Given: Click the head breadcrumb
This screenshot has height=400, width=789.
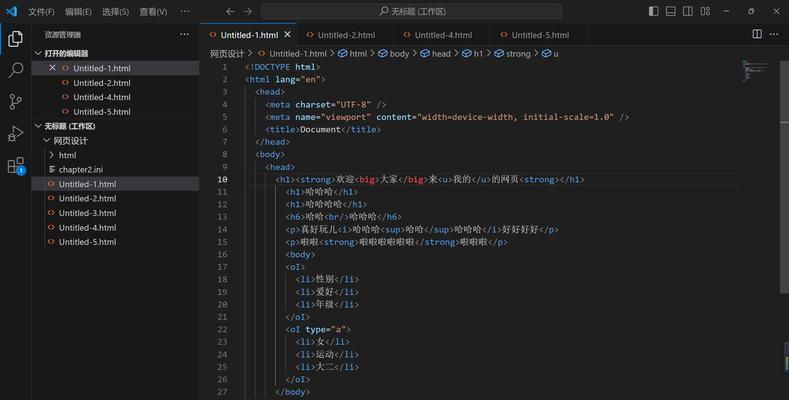Looking at the screenshot, I should coord(435,53).
